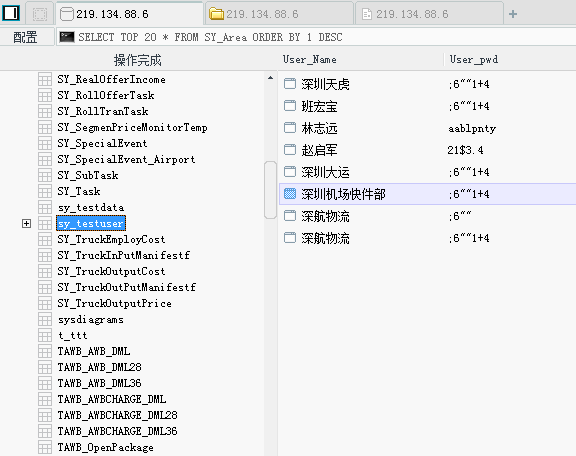Select table icon for t_ttt
The width and height of the screenshot is (576, 456).
coord(45,335)
